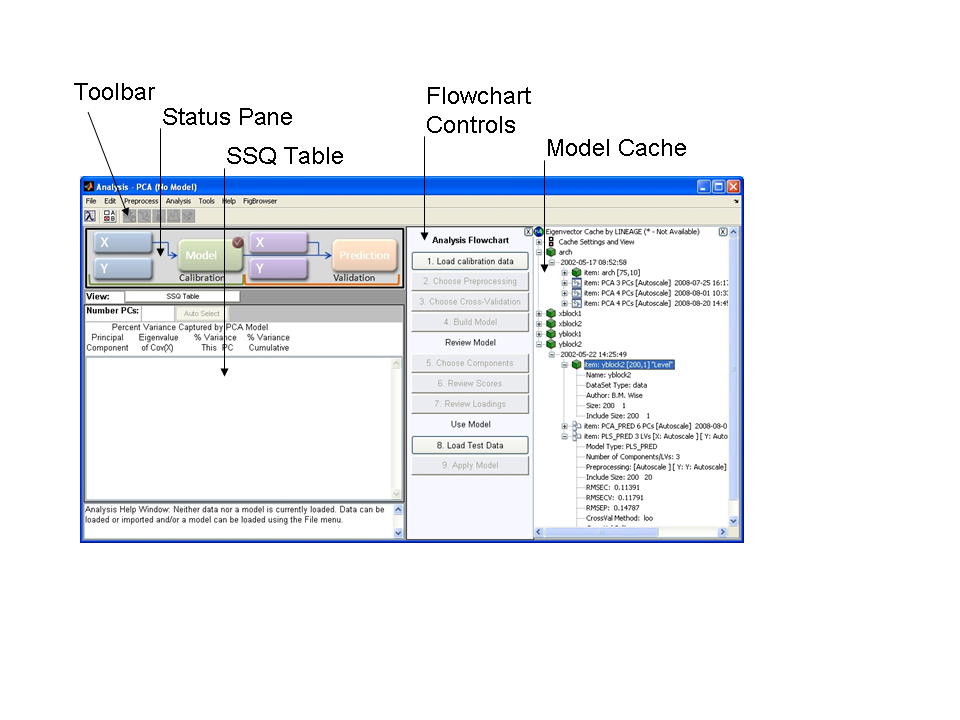Select the 2002-05-22 14:25:49 tree row

[x=593, y=354]
